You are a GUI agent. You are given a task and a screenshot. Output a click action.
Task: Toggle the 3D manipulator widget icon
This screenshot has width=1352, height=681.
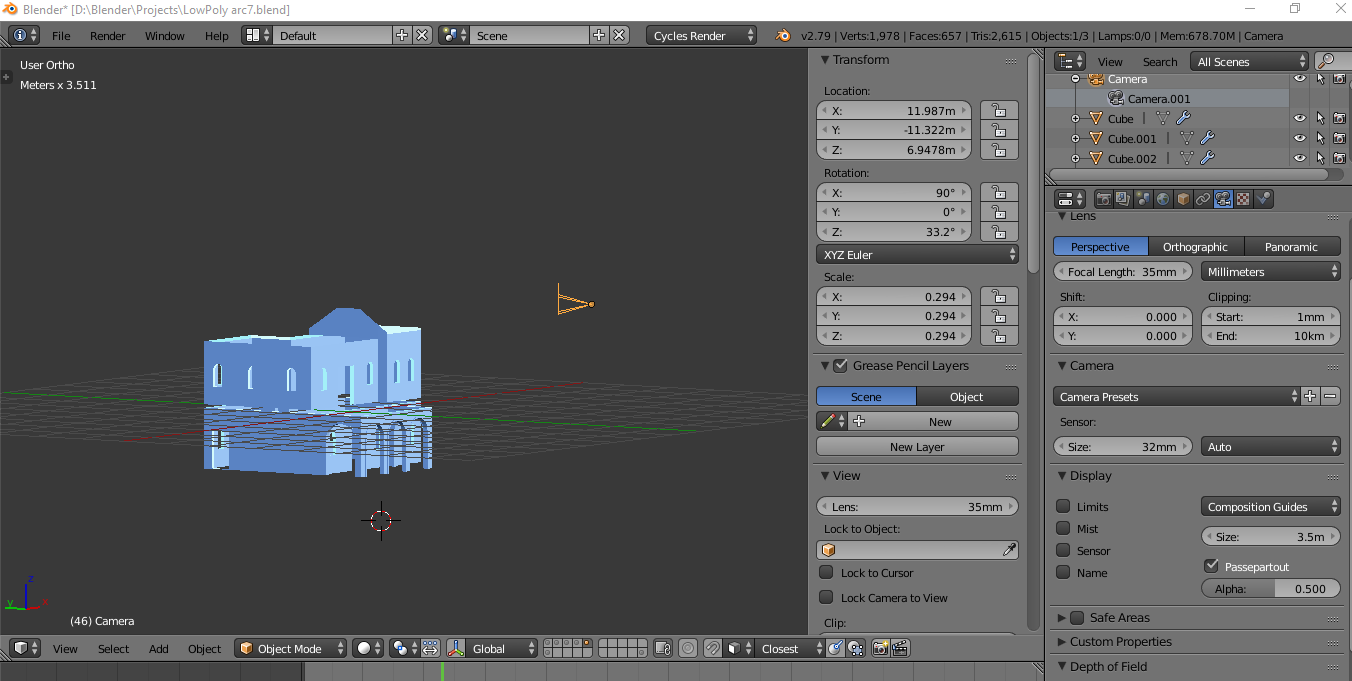click(x=456, y=649)
